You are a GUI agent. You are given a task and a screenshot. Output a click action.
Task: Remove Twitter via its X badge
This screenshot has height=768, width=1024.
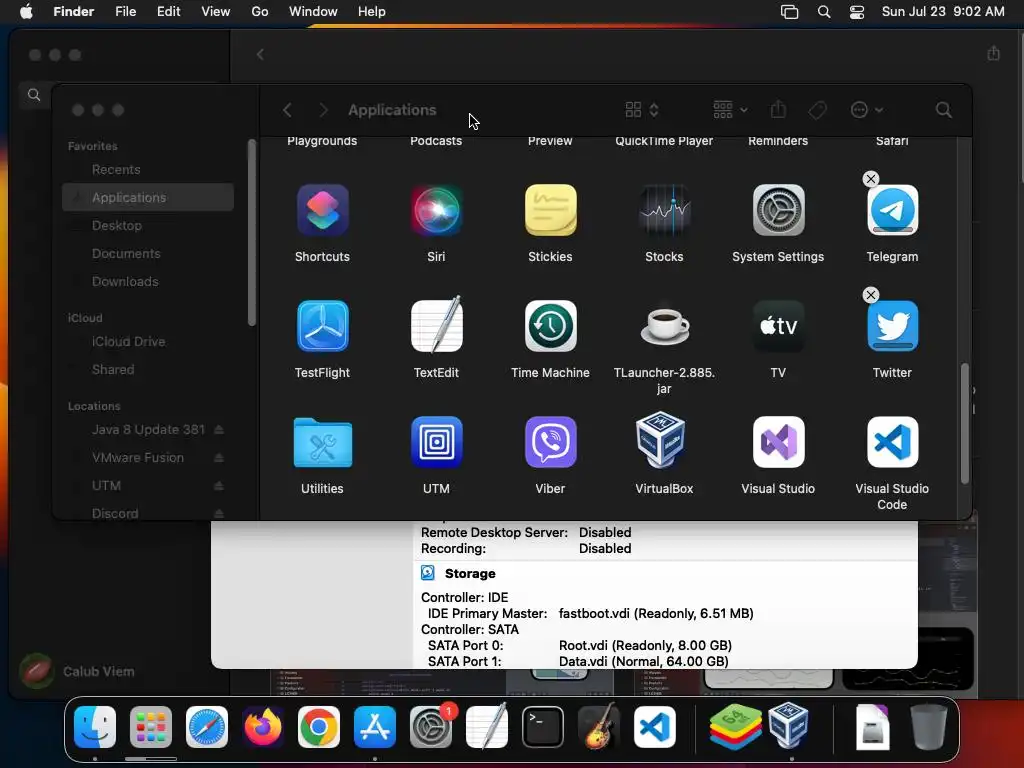click(871, 295)
